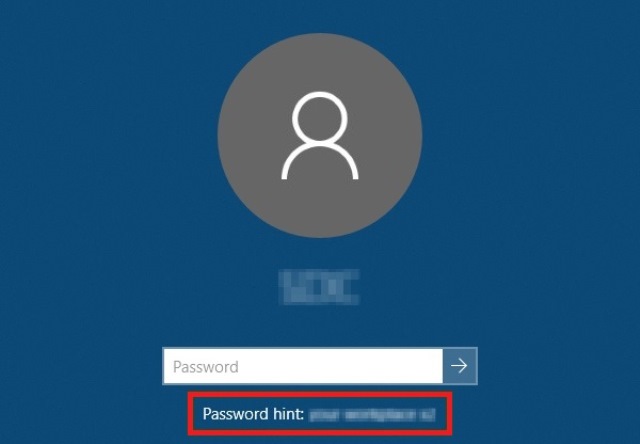The image size is (640, 444).
Task: Click the right end of the password box
Action: [429, 366]
